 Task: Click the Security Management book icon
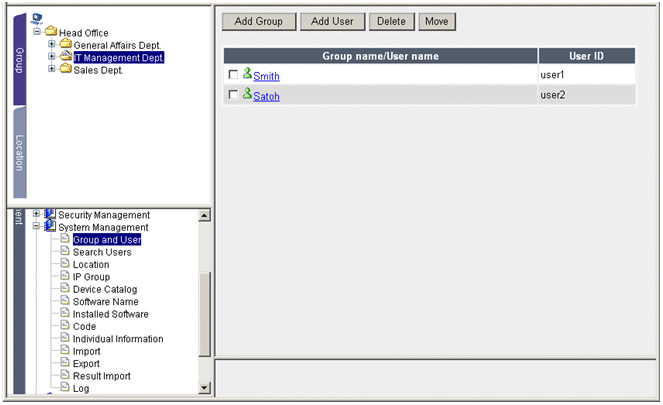click(x=50, y=213)
